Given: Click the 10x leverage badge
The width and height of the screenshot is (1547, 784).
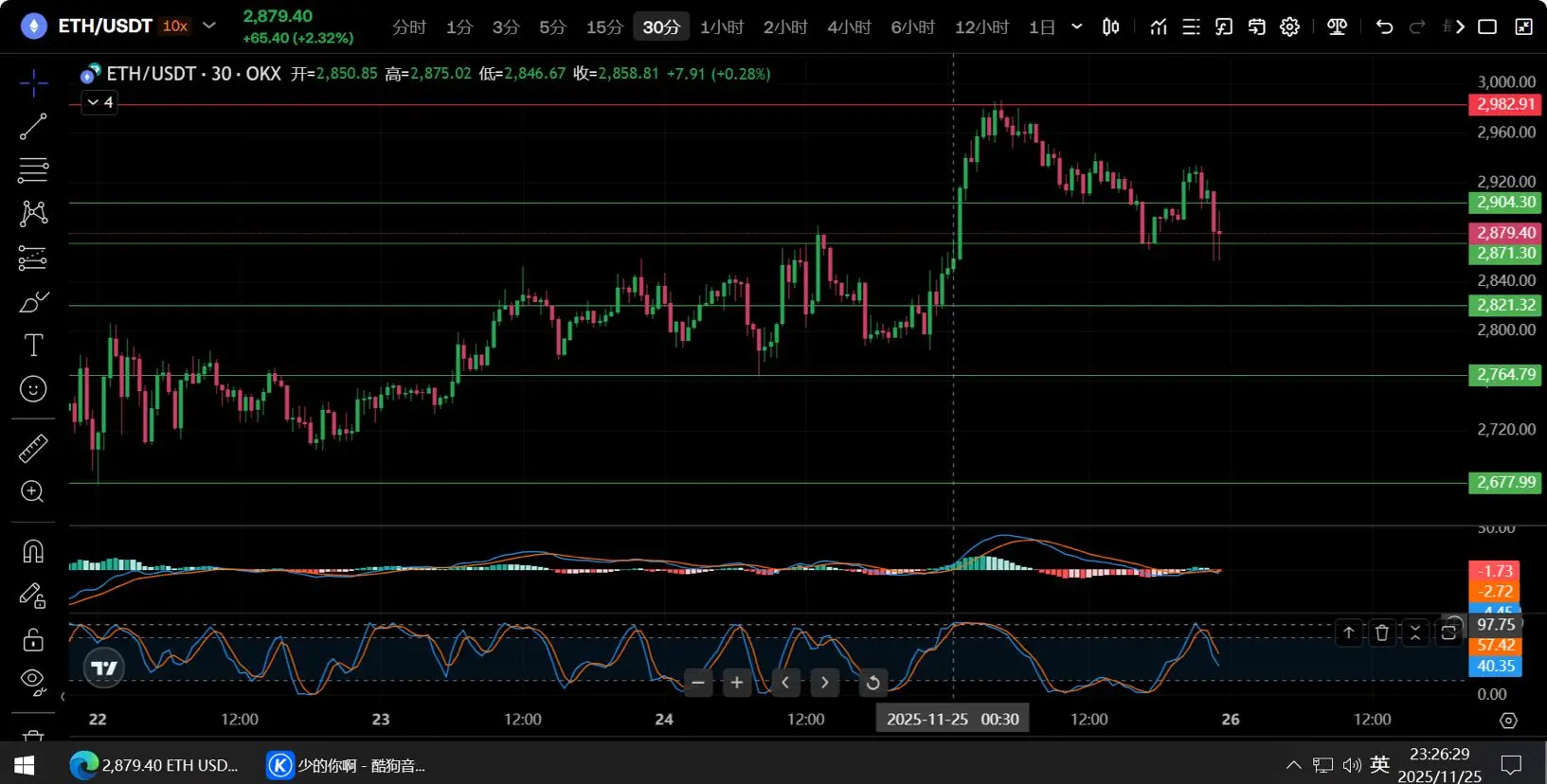Looking at the screenshot, I should pos(175,27).
